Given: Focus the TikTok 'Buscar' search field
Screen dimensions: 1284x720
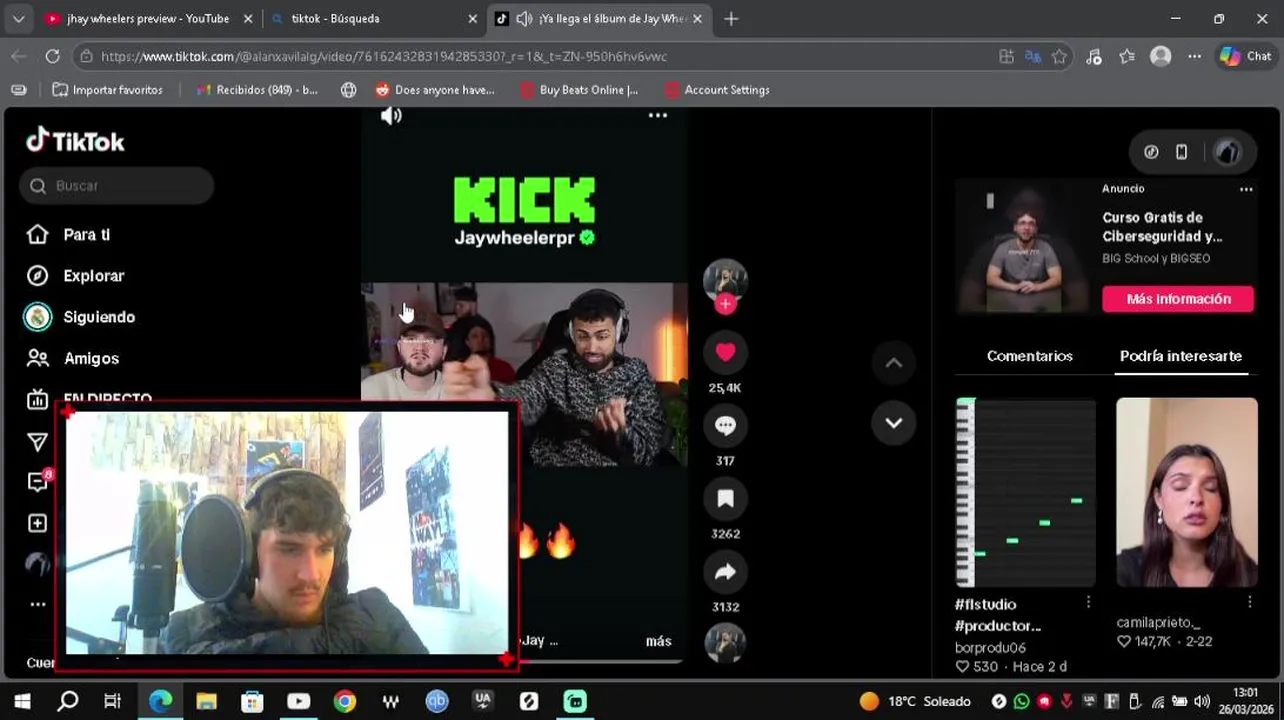Looking at the screenshot, I should click(x=117, y=186).
